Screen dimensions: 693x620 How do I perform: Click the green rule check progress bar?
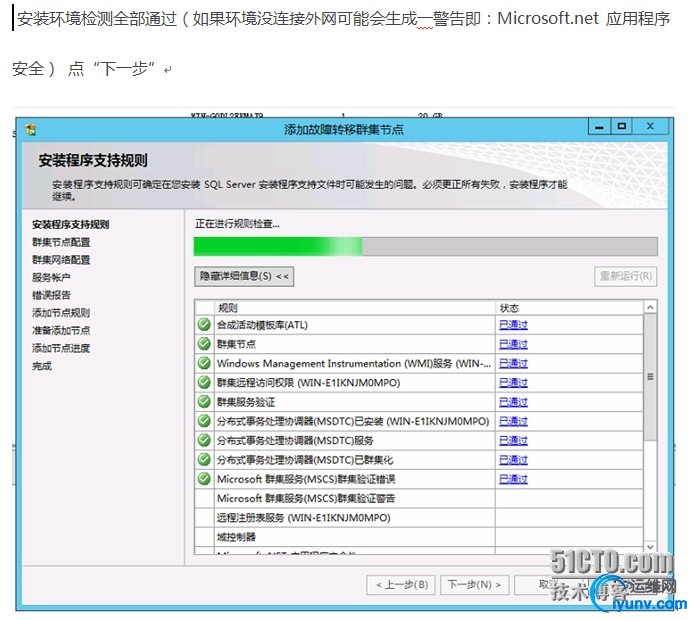click(426, 246)
